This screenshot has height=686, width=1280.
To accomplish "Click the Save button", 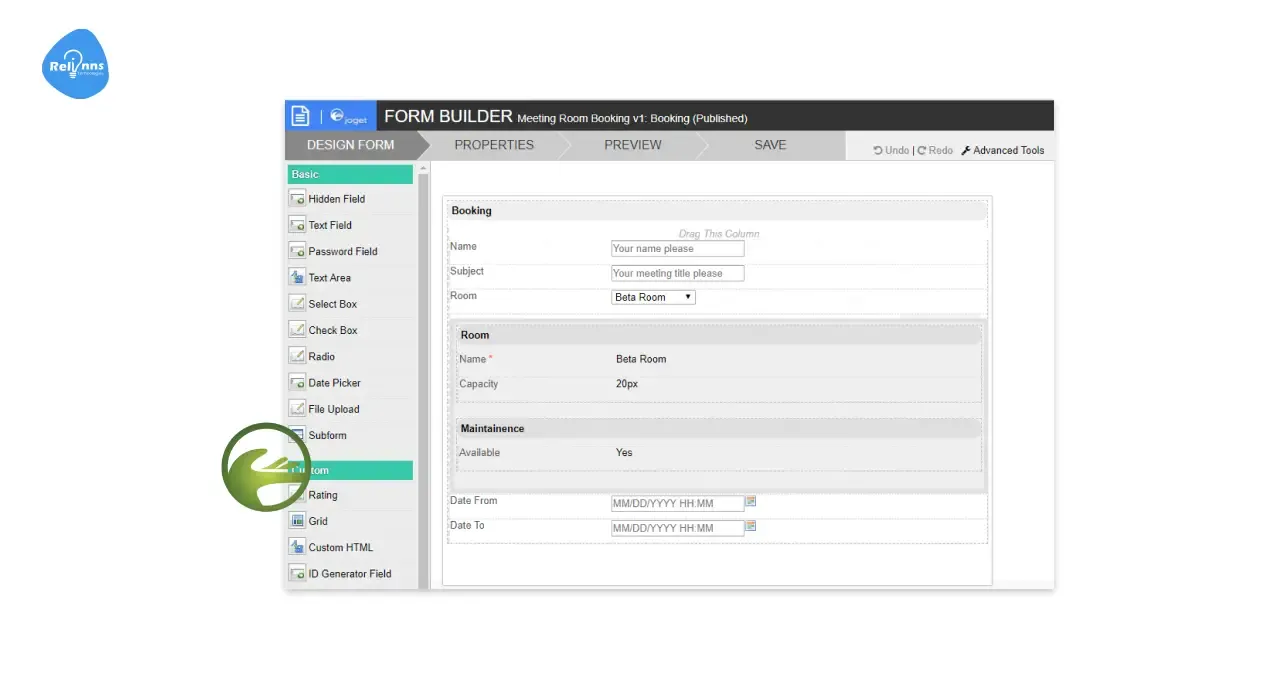I will (769, 145).
